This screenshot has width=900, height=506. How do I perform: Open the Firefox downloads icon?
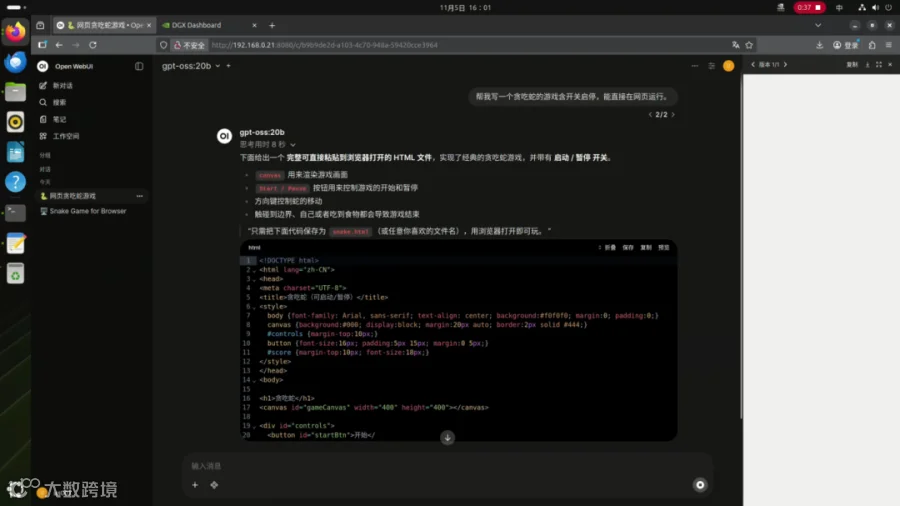(x=820, y=45)
